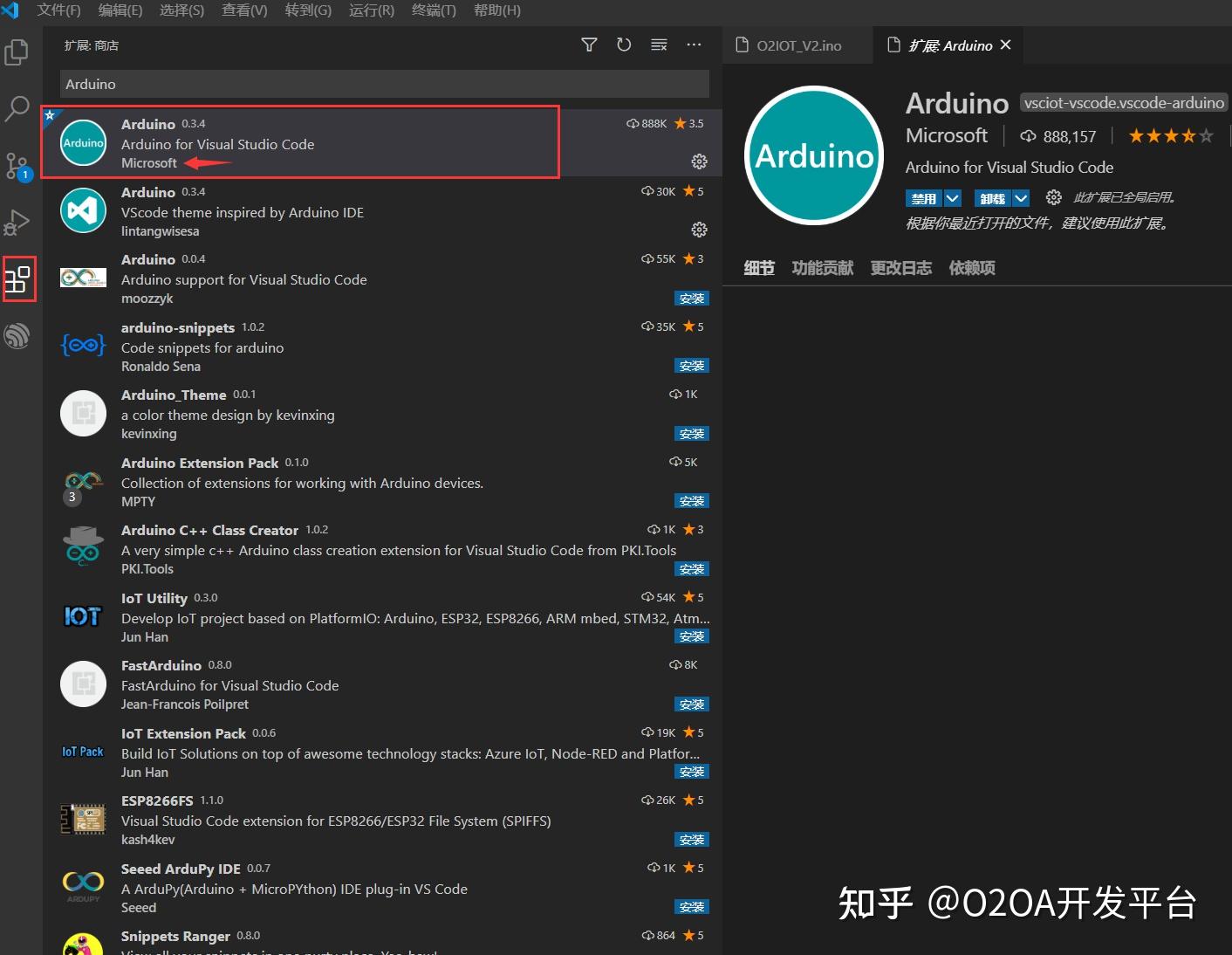Install the Arduino_Theme extension
This screenshot has width=1232, height=955.
(x=692, y=434)
